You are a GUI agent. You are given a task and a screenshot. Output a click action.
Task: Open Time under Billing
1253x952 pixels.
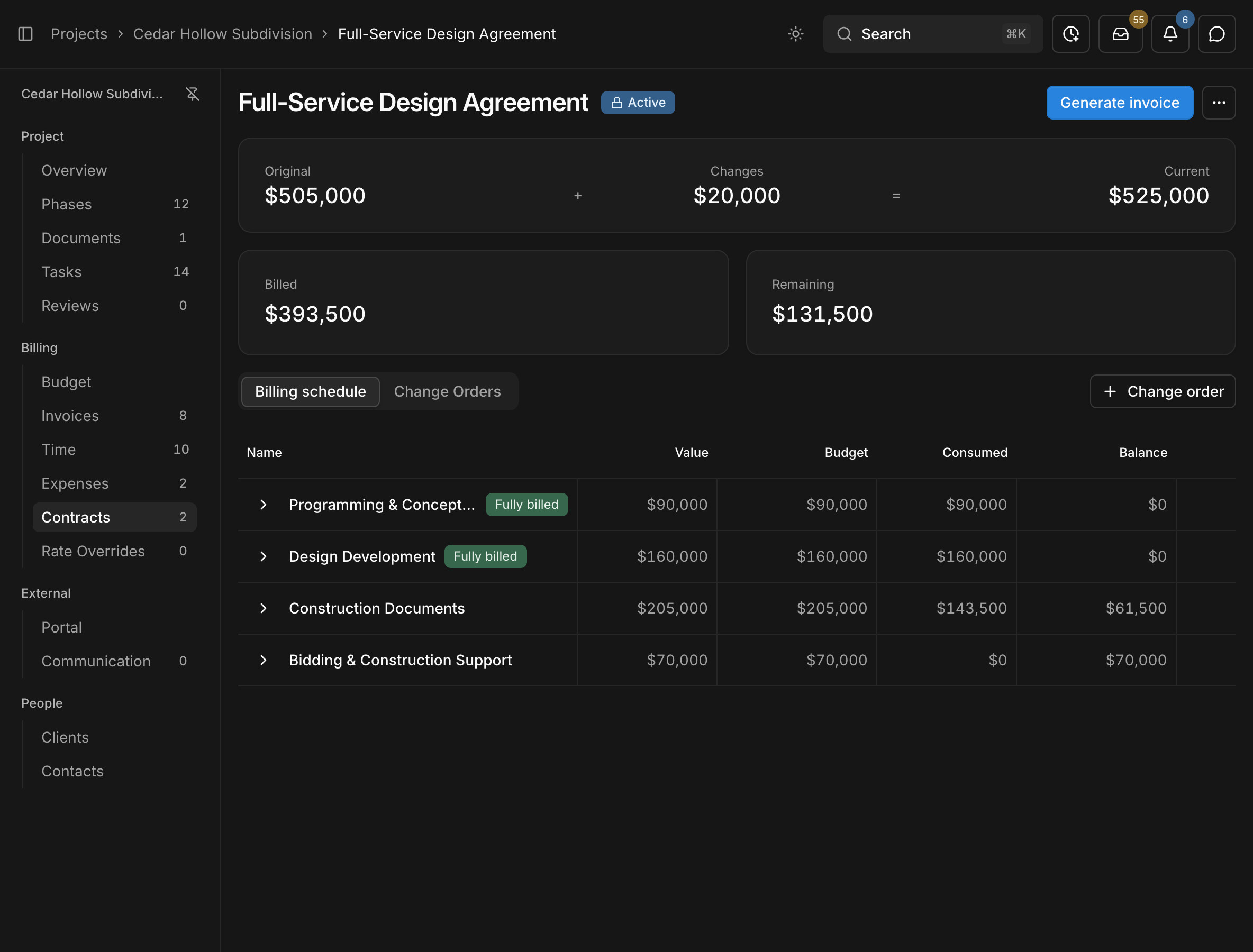click(114, 450)
